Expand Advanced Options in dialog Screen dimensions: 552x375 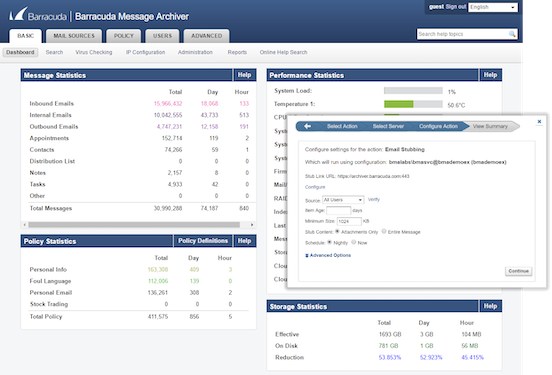click(328, 255)
